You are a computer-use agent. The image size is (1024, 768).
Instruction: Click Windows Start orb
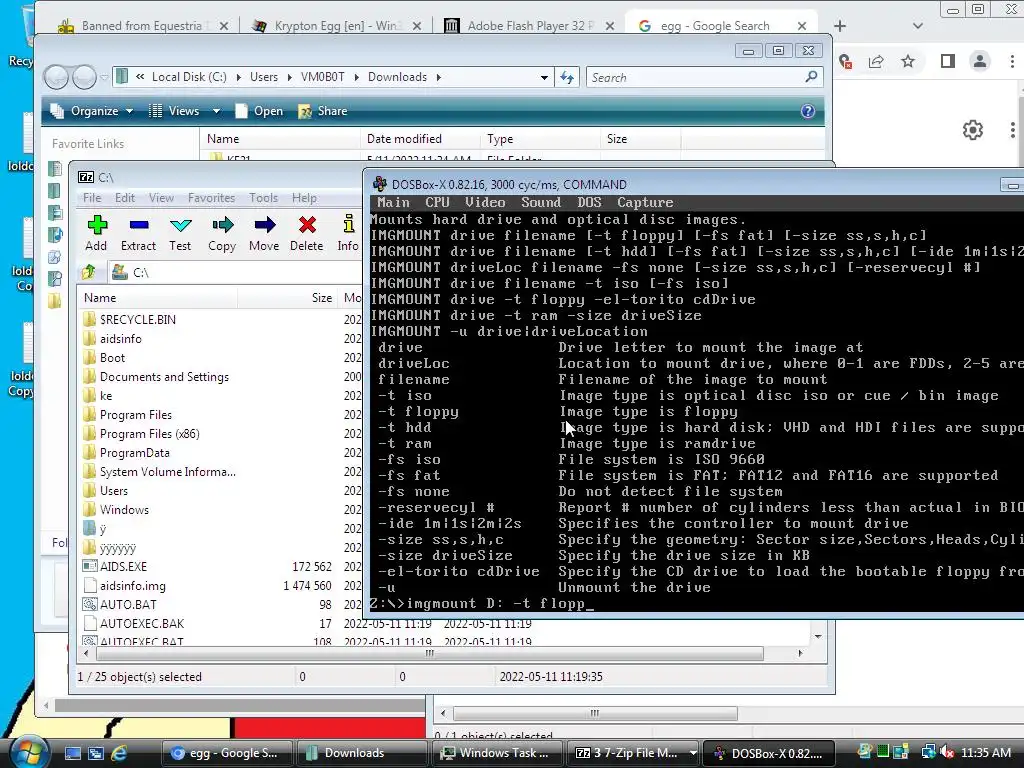pos(27,751)
